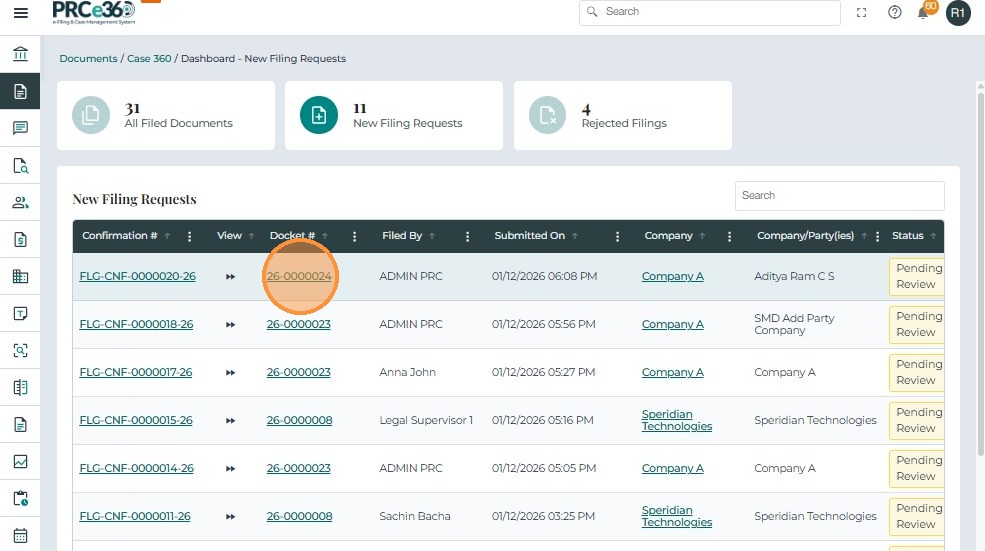Select the Rejected Filings card

[x=622, y=116]
